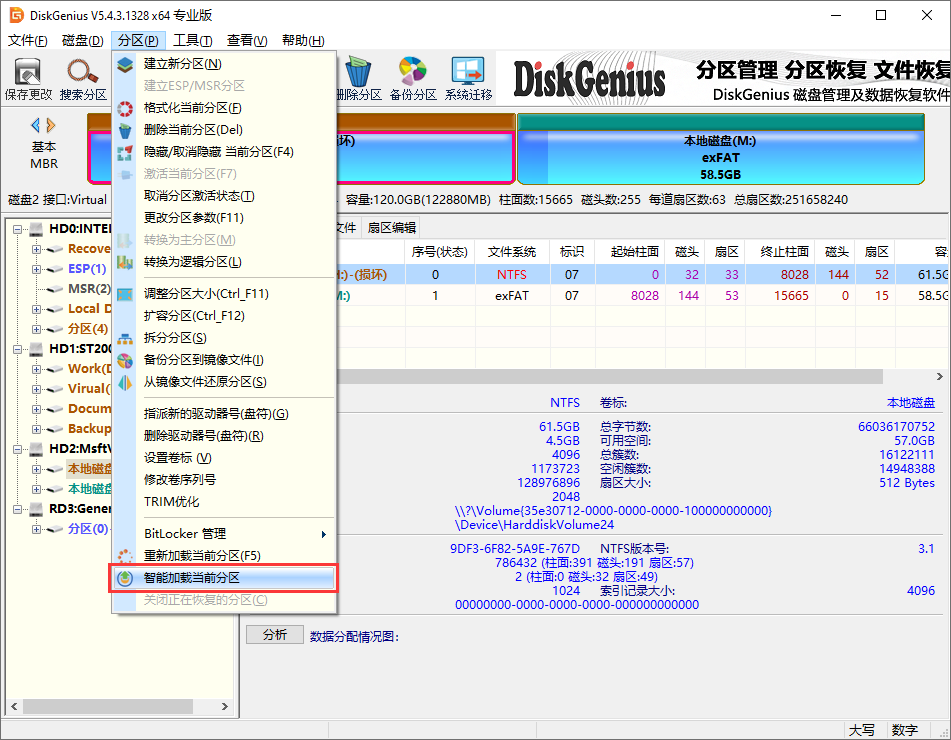Open the 文件(F) menu
This screenshot has height=740, width=951.
28,41
